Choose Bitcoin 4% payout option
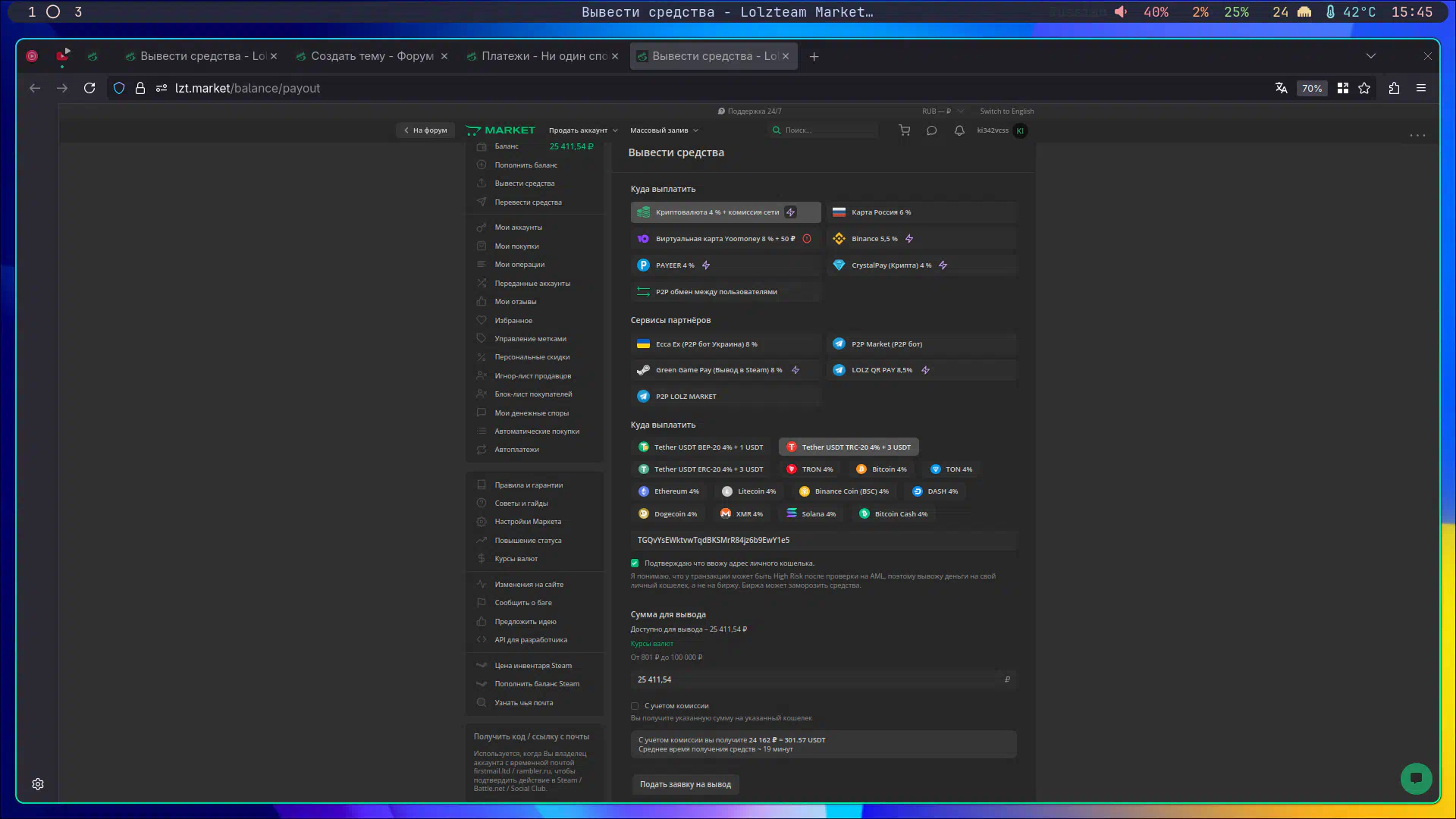 880,469
